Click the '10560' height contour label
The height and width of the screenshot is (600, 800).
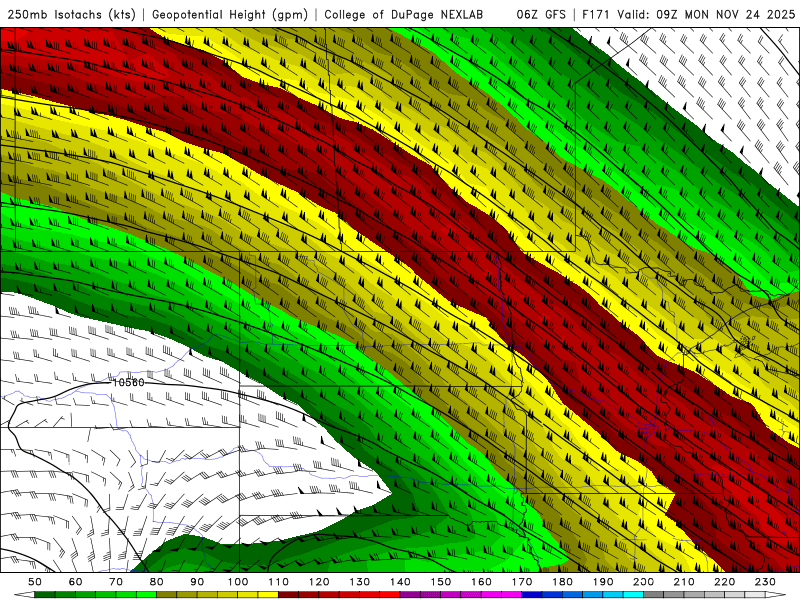pos(129,383)
